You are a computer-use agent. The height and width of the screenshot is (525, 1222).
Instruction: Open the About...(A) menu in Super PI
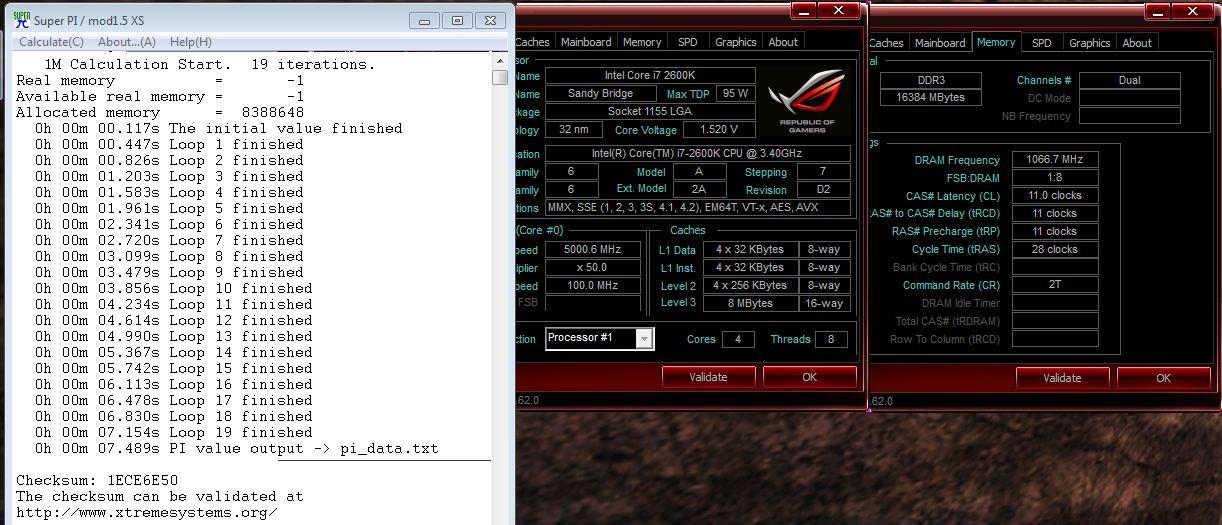tap(127, 42)
